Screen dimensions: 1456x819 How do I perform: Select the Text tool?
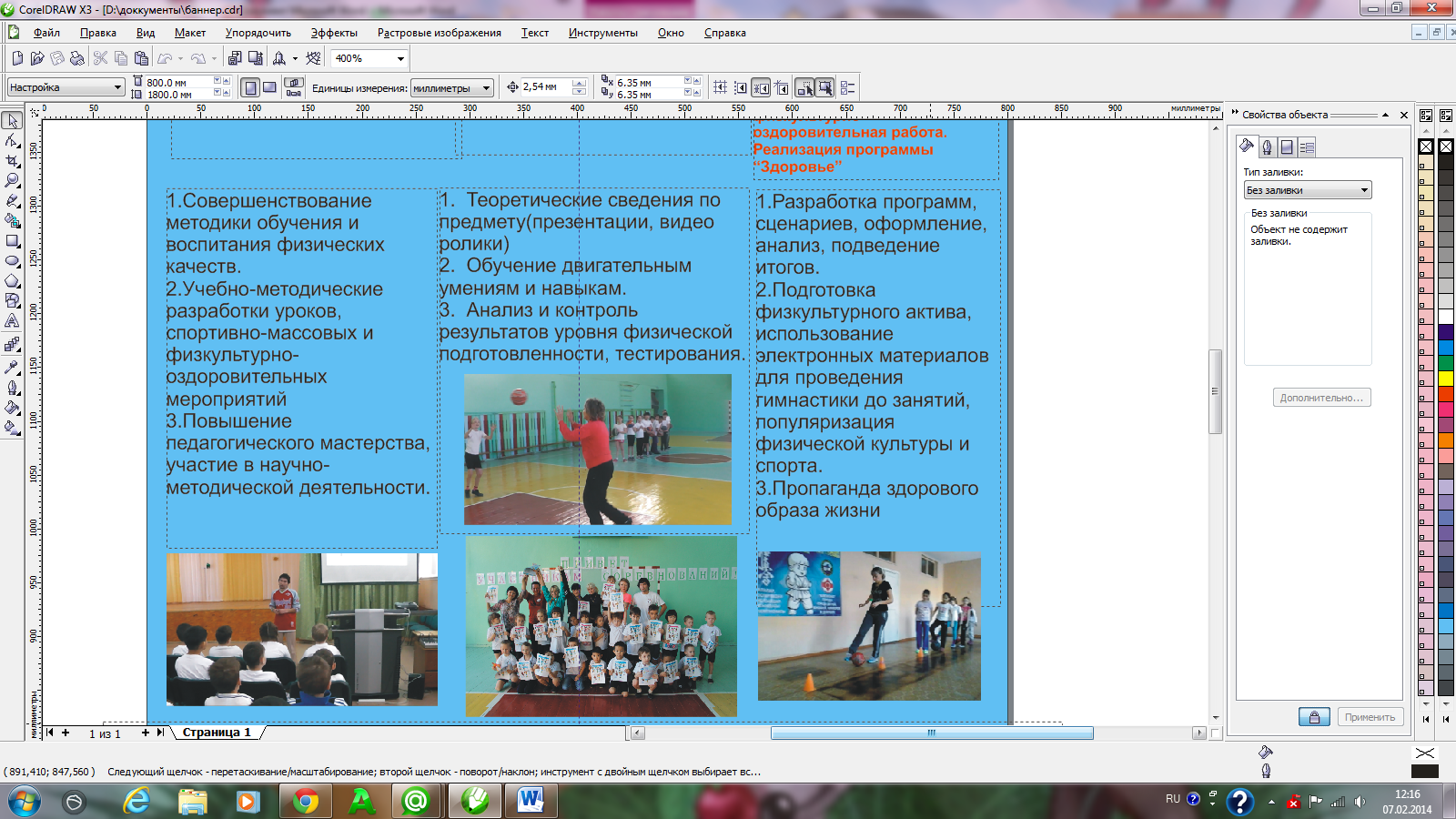(12, 320)
